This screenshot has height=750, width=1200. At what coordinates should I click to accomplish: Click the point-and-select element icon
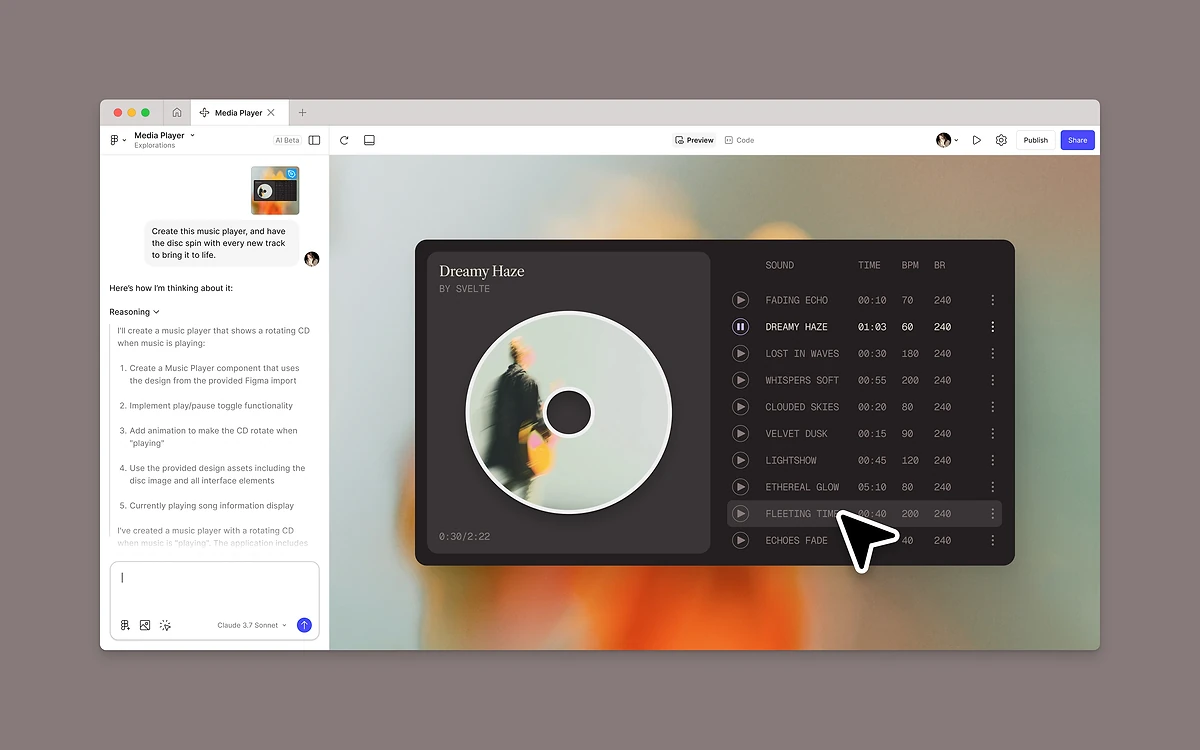click(165, 625)
